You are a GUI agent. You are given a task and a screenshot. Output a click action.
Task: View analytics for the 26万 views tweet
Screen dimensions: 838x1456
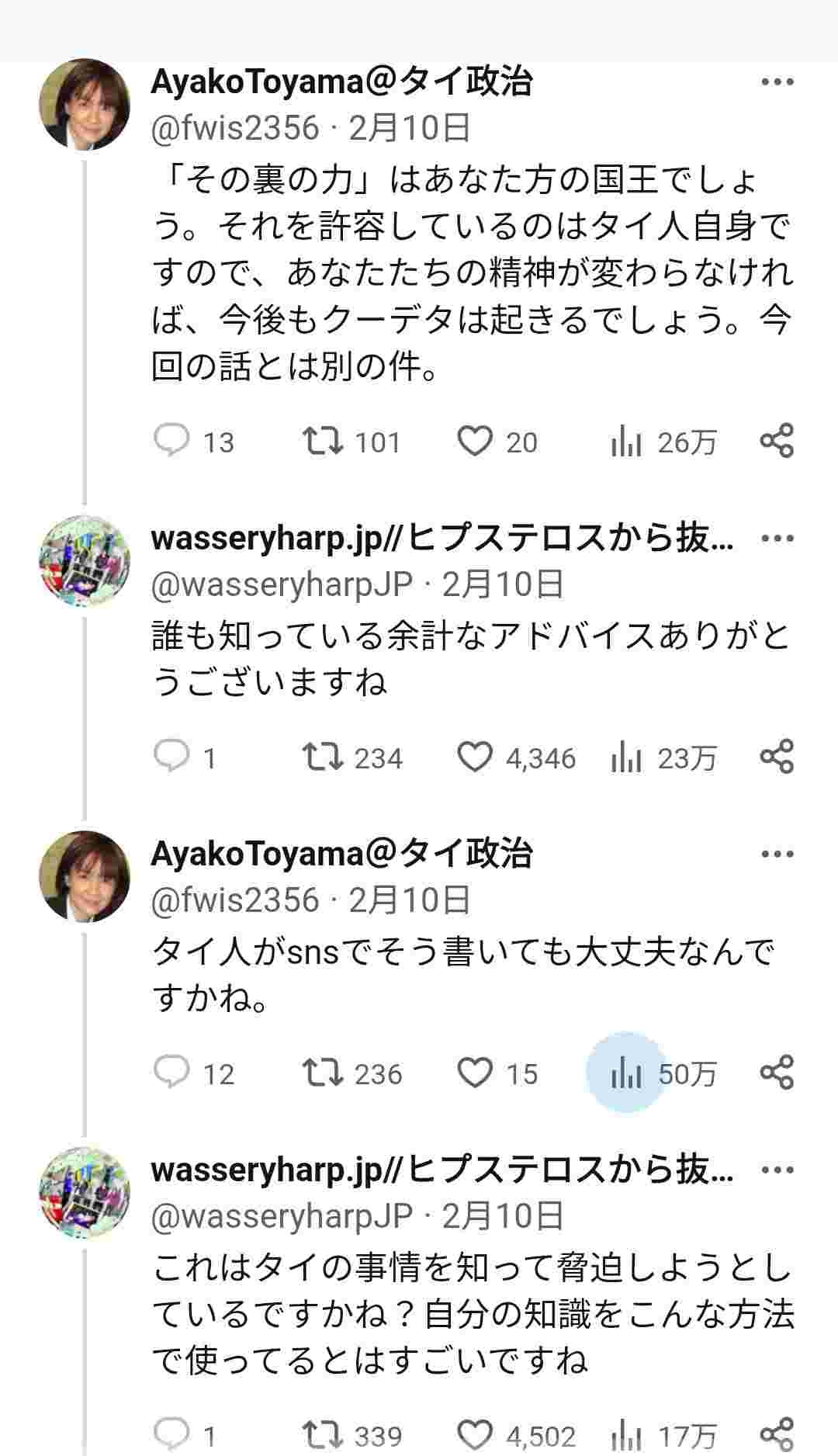pos(625,442)
